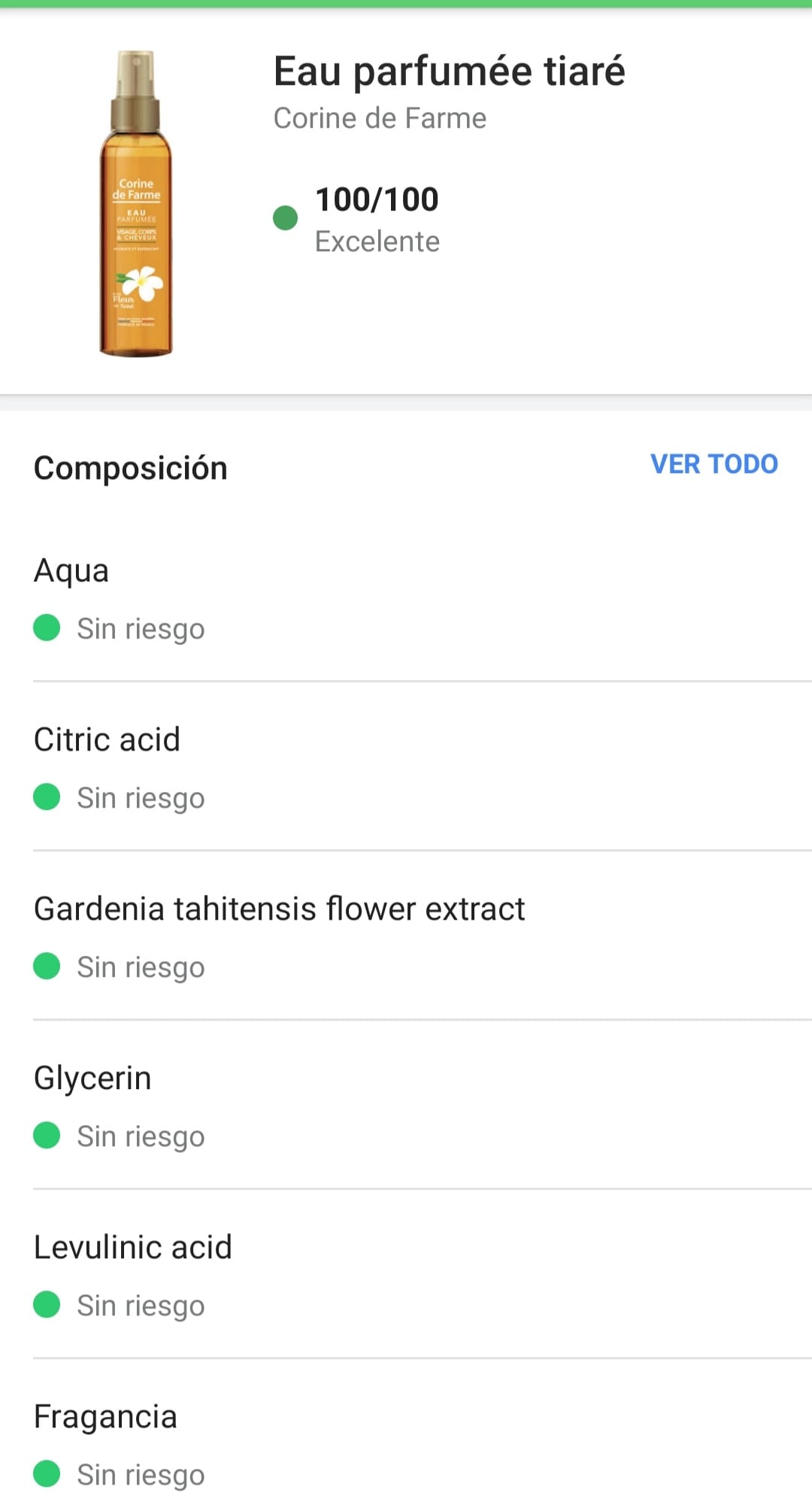This screenshot has height=1511, width=812.
Task: Select Gardenia tahitensis flower extract ingredient
Action: 279,909
